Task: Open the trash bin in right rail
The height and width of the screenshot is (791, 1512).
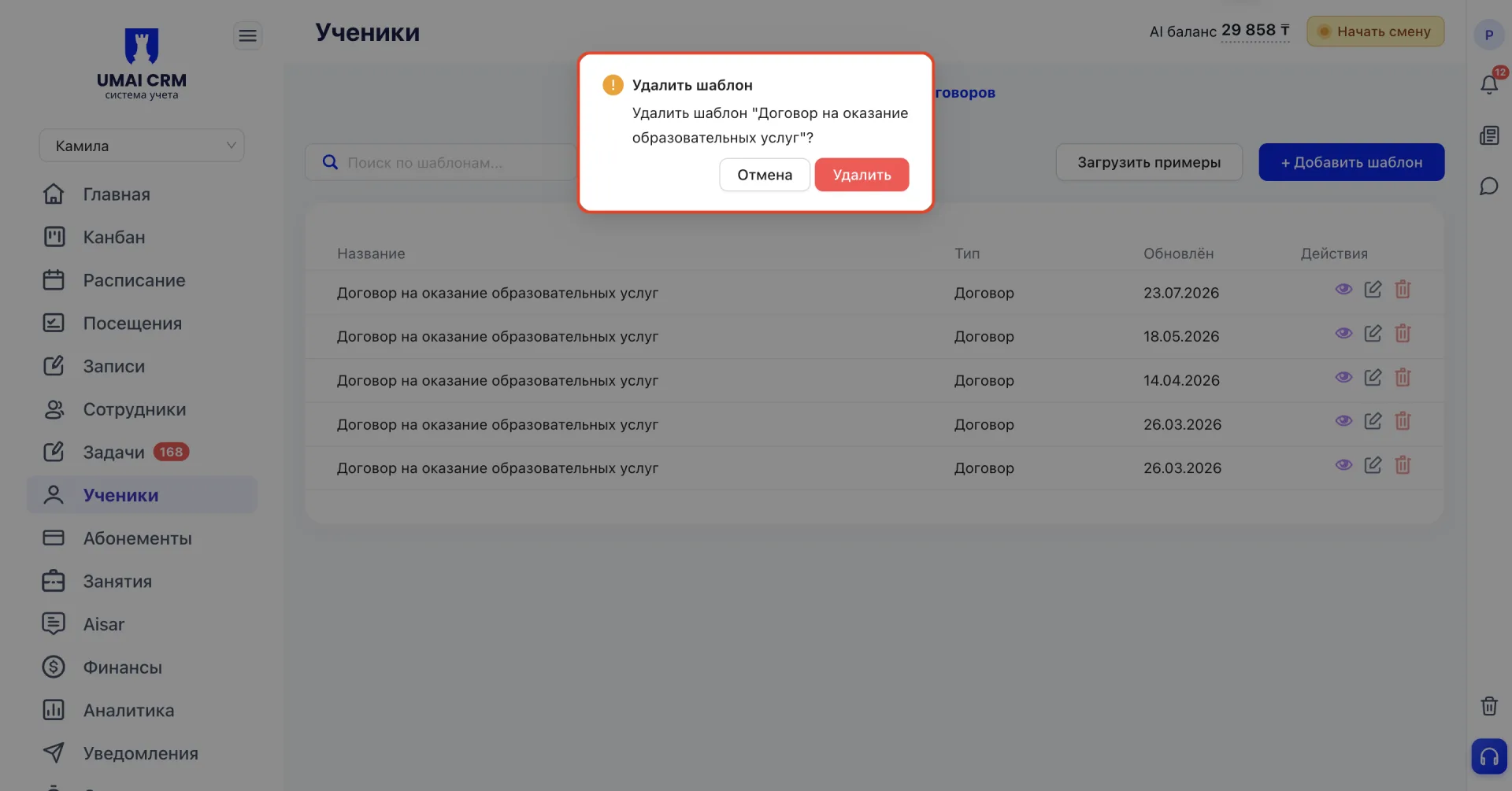Action: click(1489, 706)
